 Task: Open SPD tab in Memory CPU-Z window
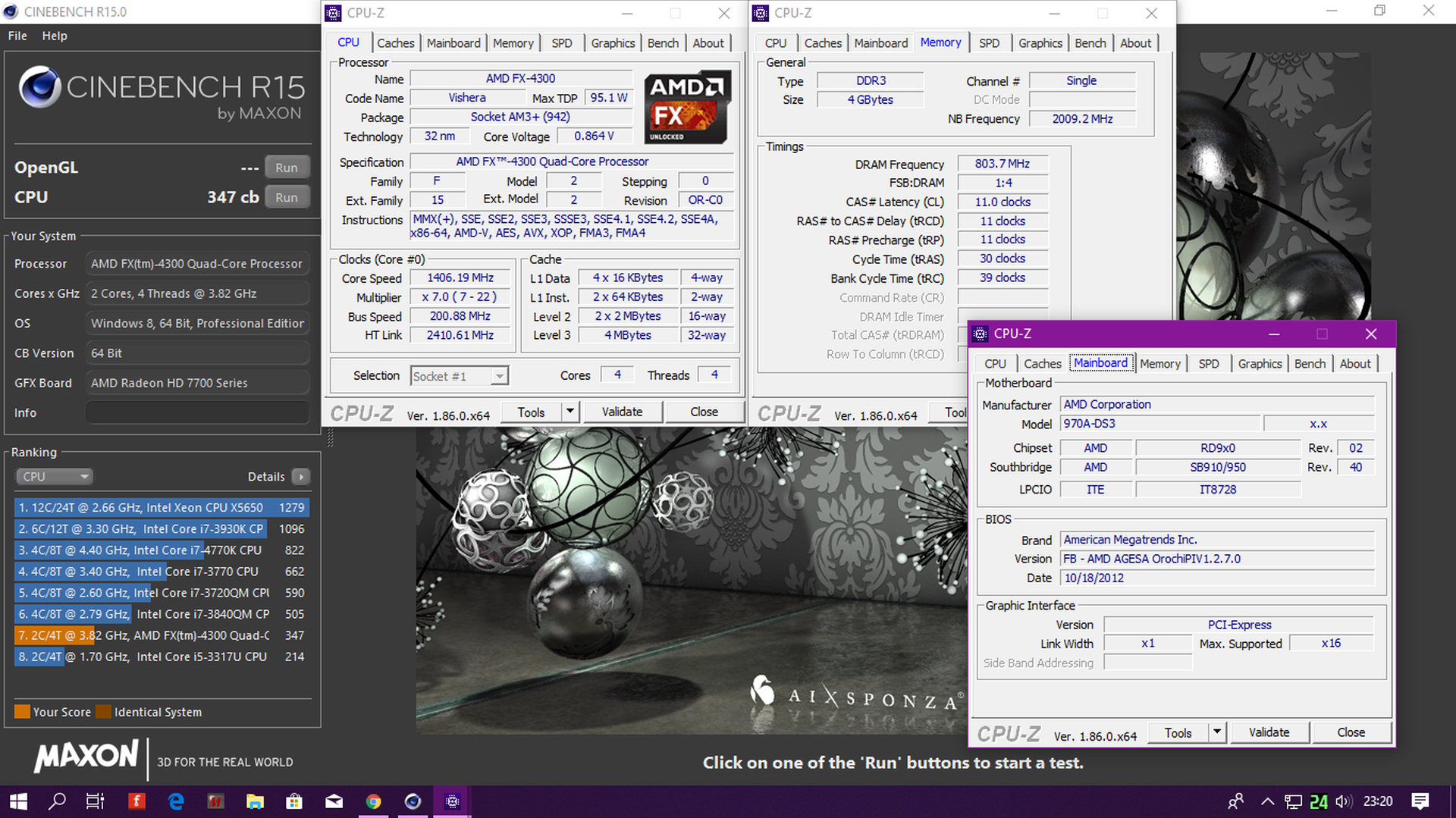(989, 43)
